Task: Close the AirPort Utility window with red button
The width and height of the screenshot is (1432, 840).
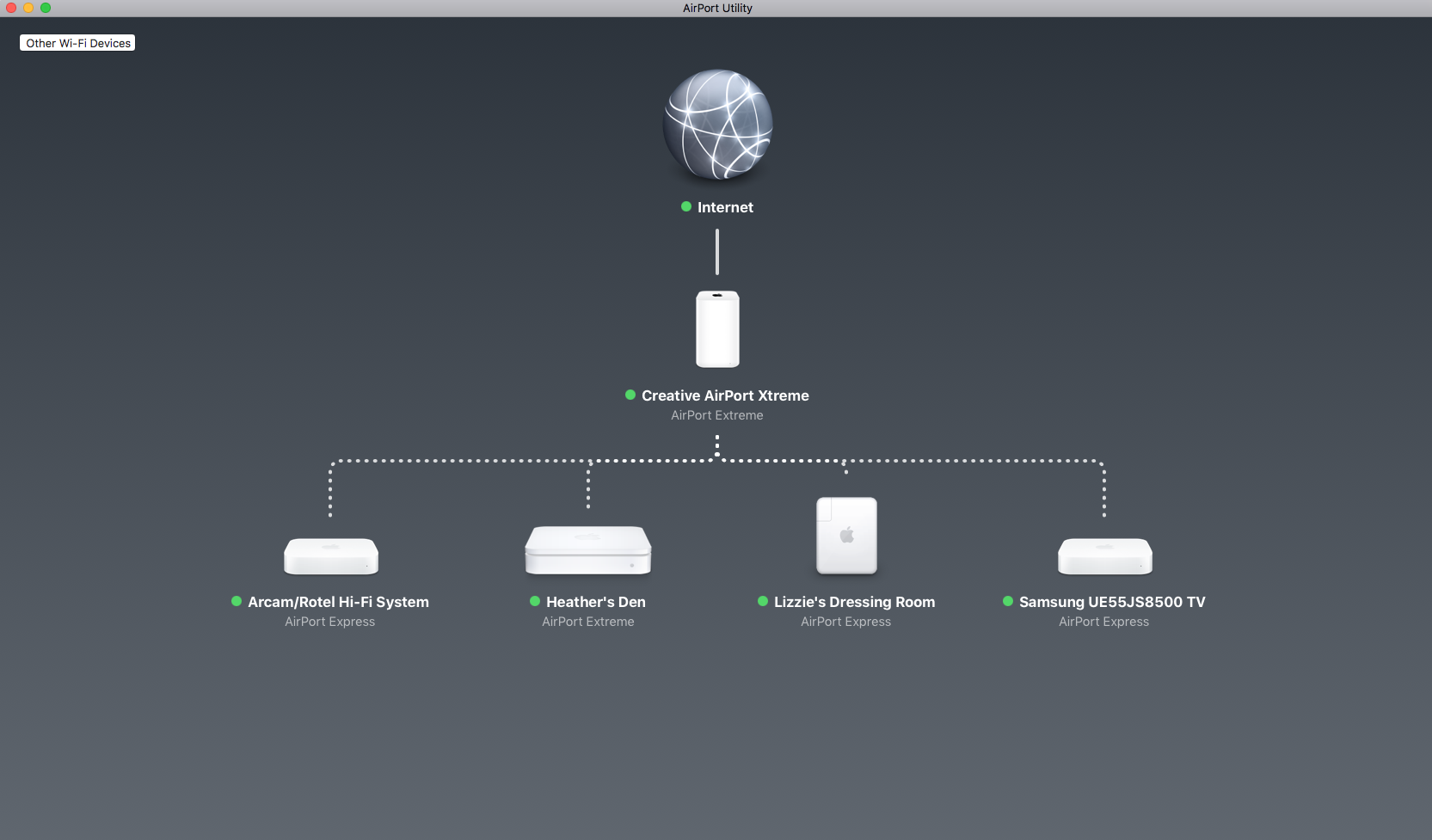Action: coord(11,8)
